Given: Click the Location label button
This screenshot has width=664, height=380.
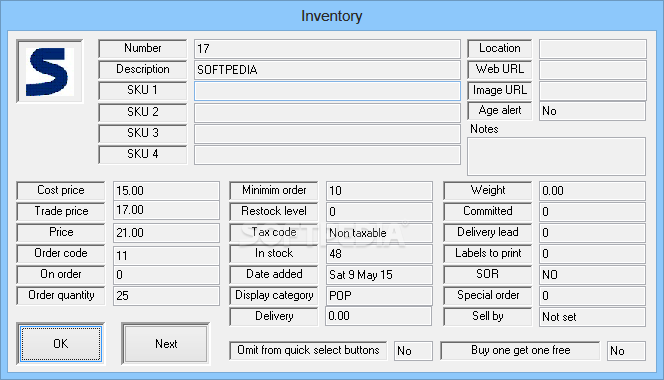Looking at the screenshot, I should (500, 48).
